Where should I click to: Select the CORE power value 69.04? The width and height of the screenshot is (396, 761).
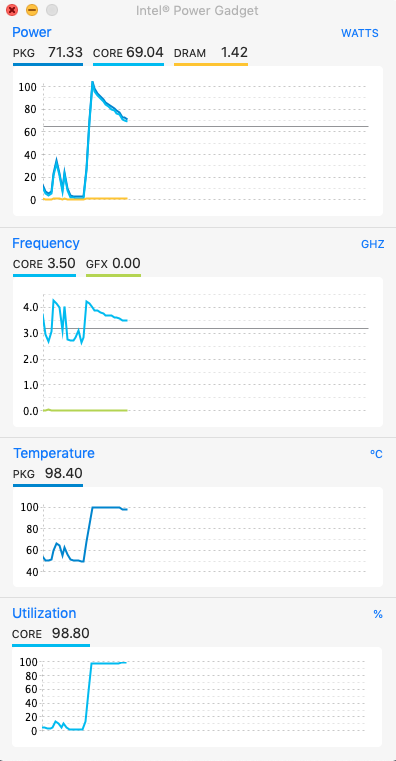pos(145,52)
